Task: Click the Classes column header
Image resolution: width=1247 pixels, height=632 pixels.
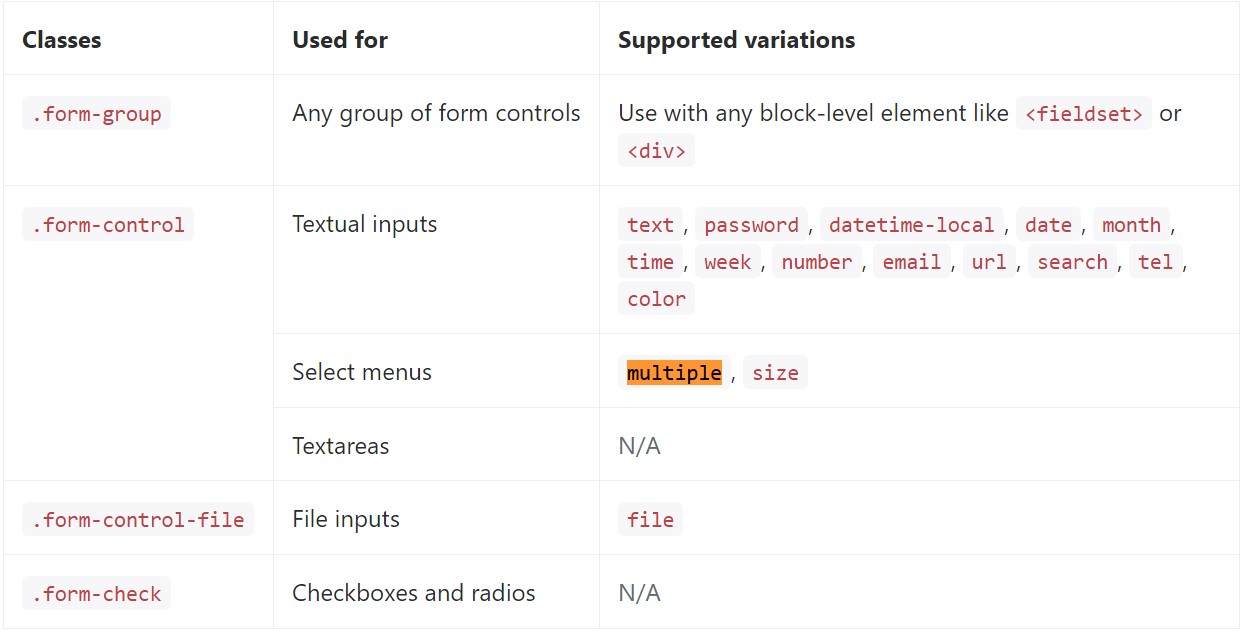Action: [62, 40]
